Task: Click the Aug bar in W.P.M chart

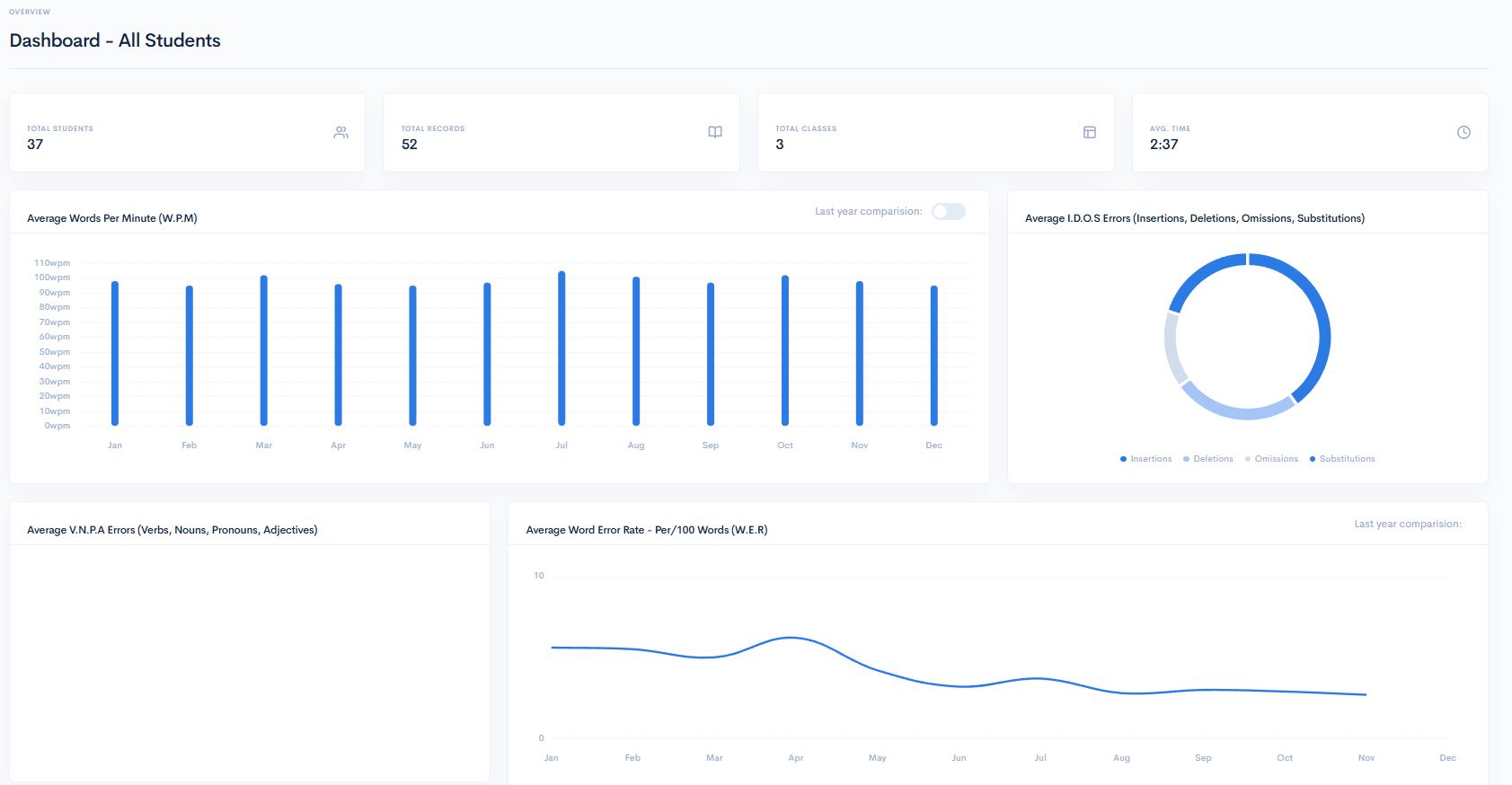Action: coord(636,351)
